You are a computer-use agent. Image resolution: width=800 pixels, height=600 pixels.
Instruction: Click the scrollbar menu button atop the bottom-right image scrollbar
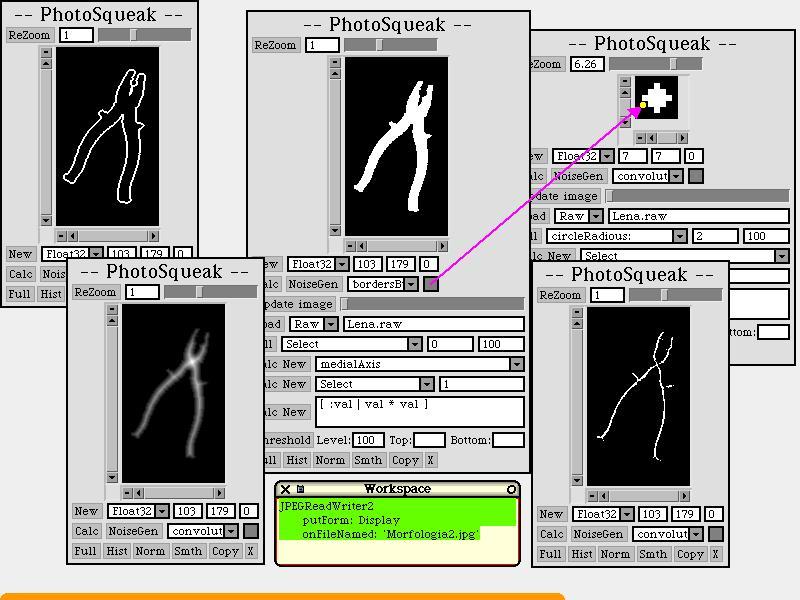578,312
